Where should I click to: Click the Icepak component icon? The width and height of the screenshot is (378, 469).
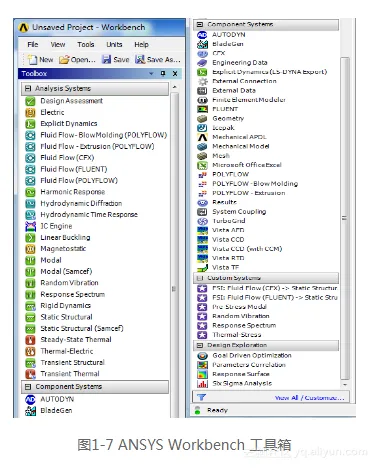202,128
